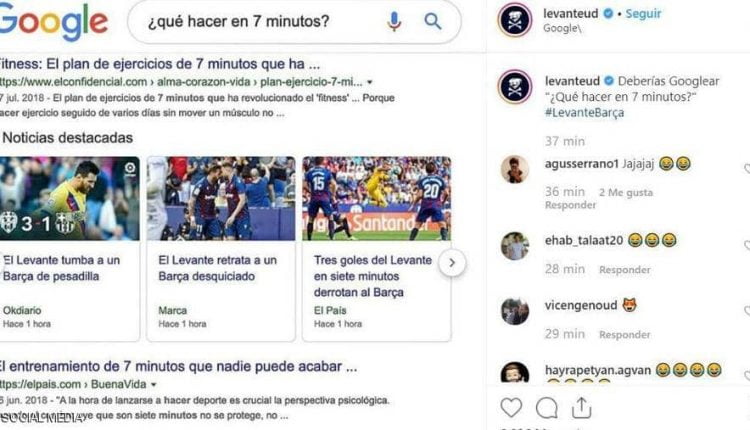Viewport: 750px width, 430px height.
Task: Click the magnifying glass search icon
Action: 433,21
